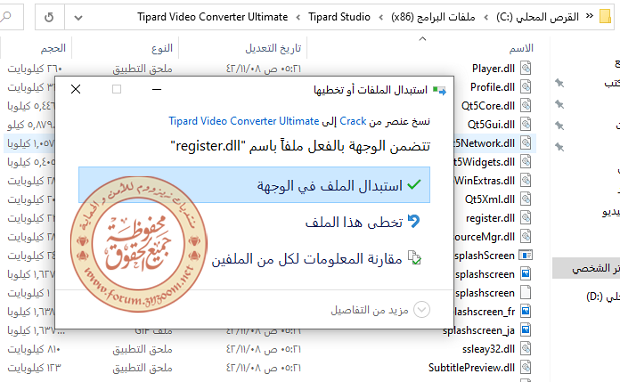Select compare info for both files option
The width and height of the screenshot is (620, 382).
pyautogui.click(x=316, y=259)
